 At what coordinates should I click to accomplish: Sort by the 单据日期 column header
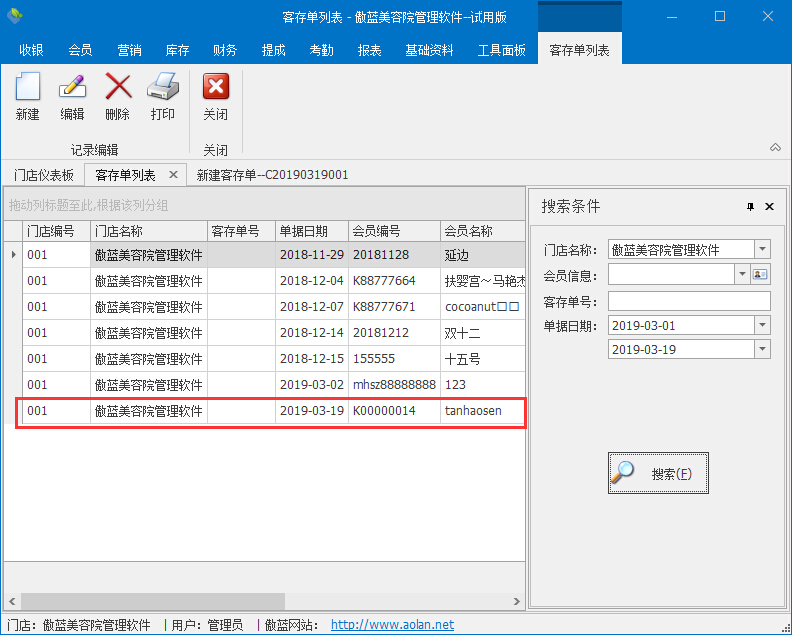(310, 231)
